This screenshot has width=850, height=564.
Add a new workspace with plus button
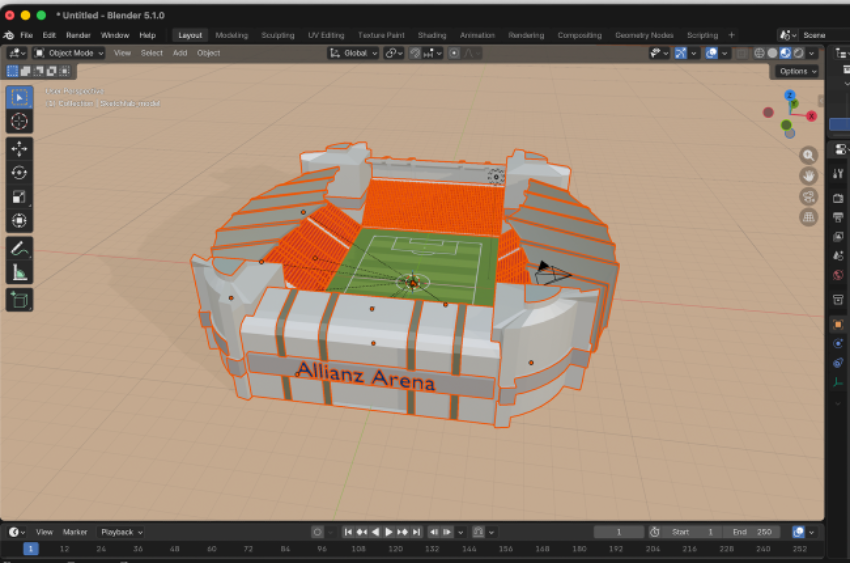pos(731,35)
